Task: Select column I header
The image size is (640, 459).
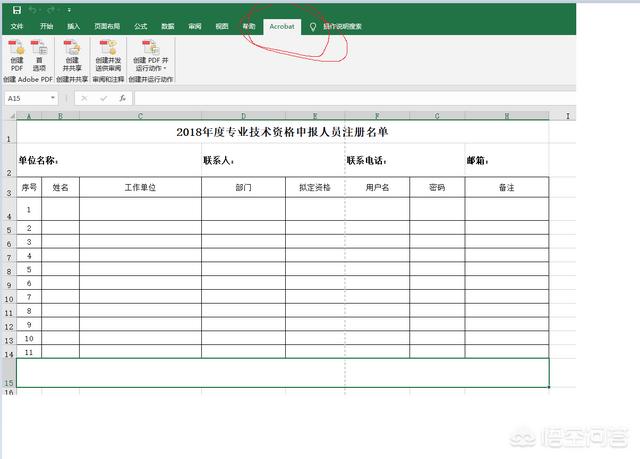Action: [567, 116]
